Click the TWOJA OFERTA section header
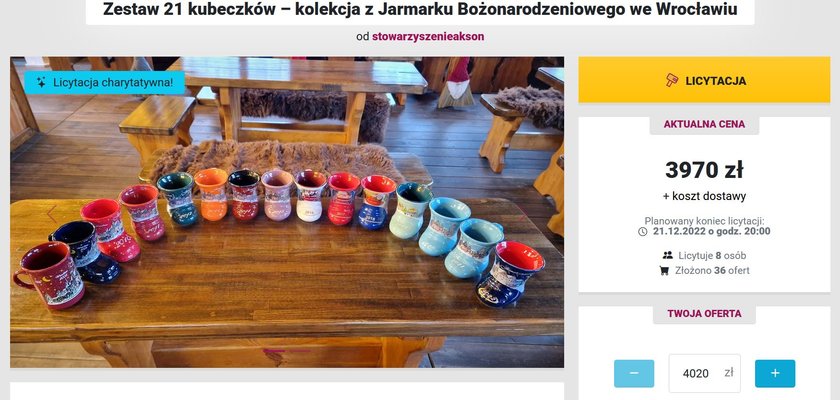 pyautogui.click(x=704, y=314)
